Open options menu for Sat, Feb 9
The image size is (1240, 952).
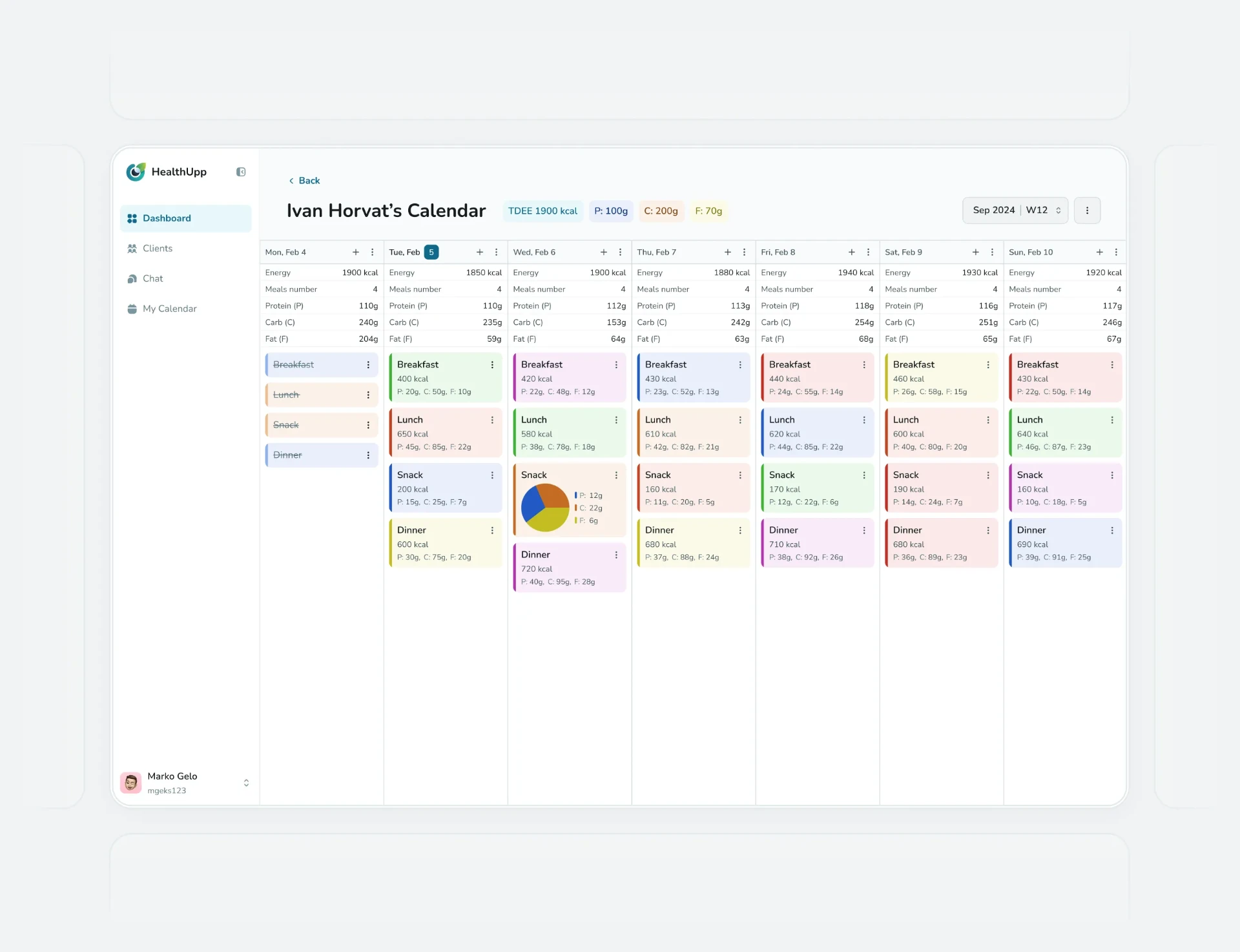click(993, 253)
